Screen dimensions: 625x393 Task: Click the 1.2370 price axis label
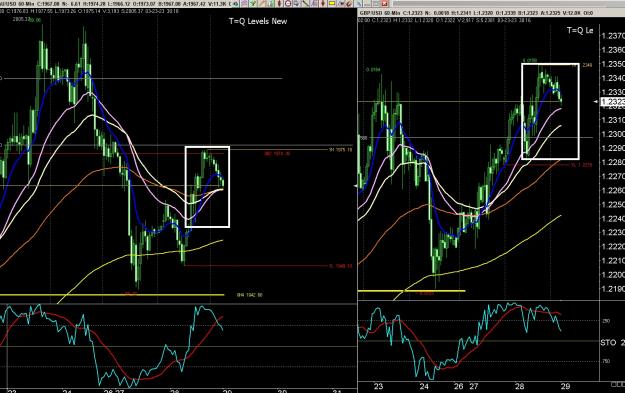[x=613, y=36]
